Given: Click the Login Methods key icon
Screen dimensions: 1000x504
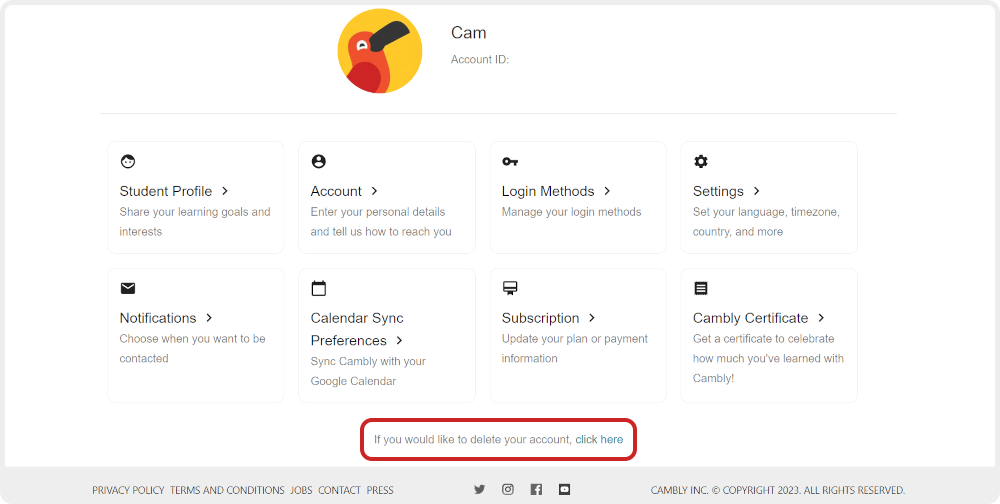Looking at the screenshot, I should [x=510, y=161].
